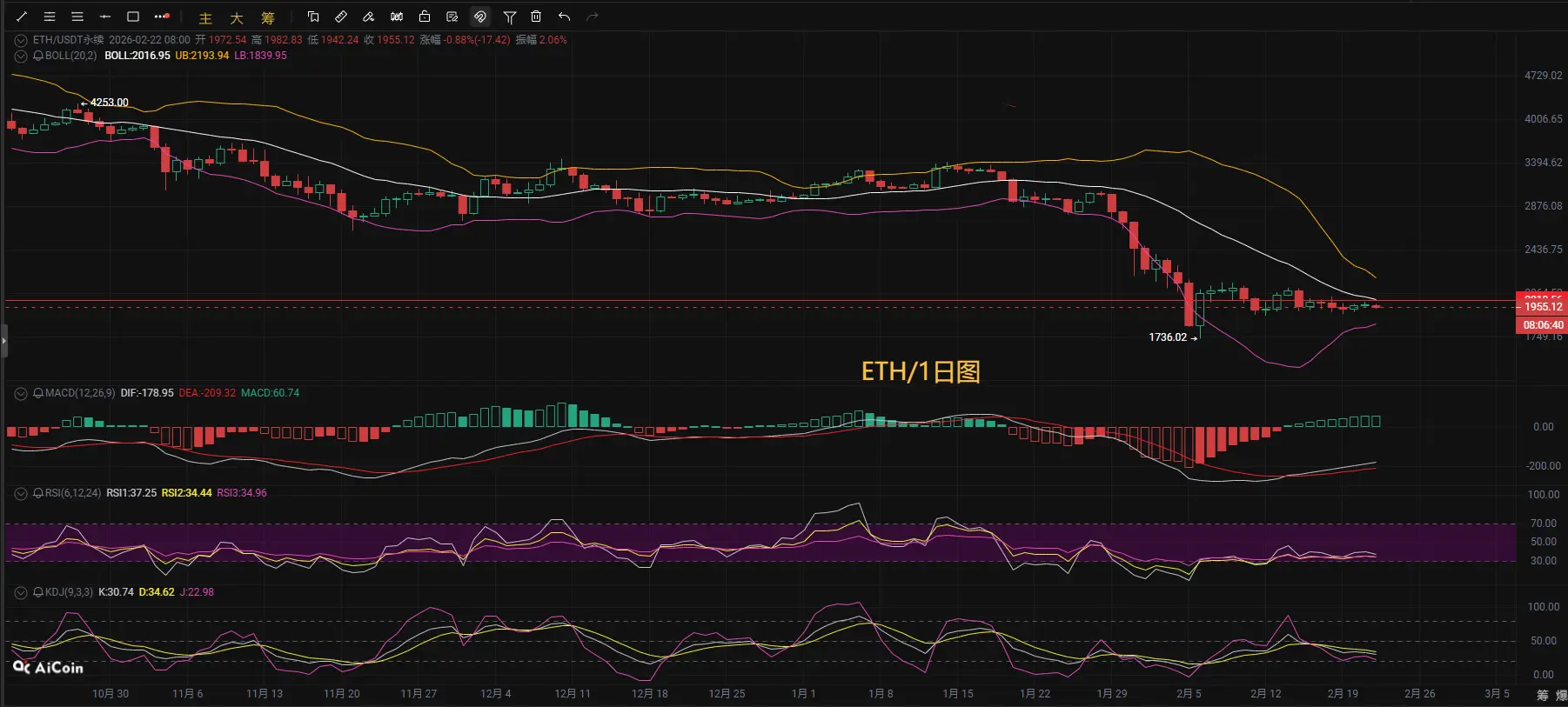The width and height of the screenshot is (1568, 707).
Task: Select the ruler measurement tool
Action: point(341,17)
